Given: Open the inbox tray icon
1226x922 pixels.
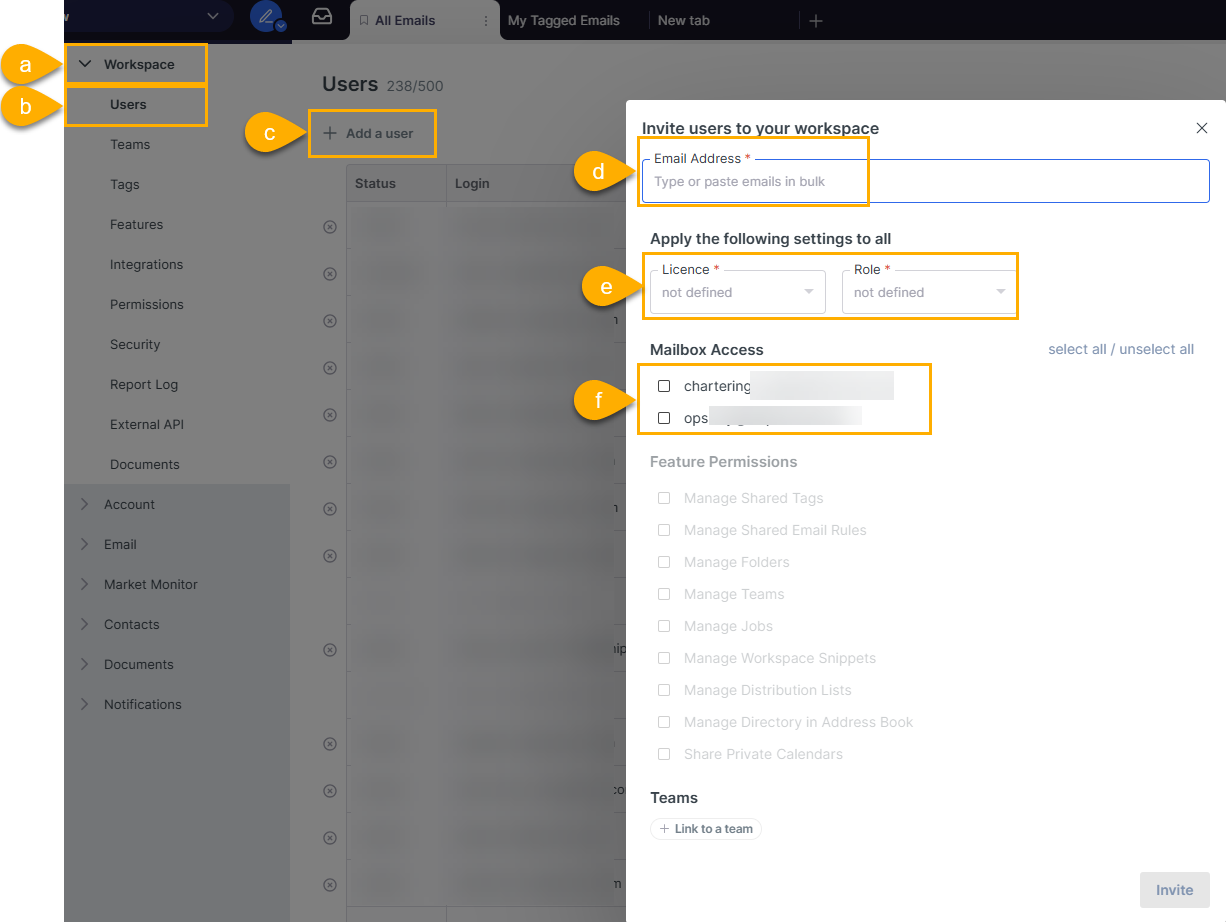Looking at the screenshot, I should click(x=322, y=18).
